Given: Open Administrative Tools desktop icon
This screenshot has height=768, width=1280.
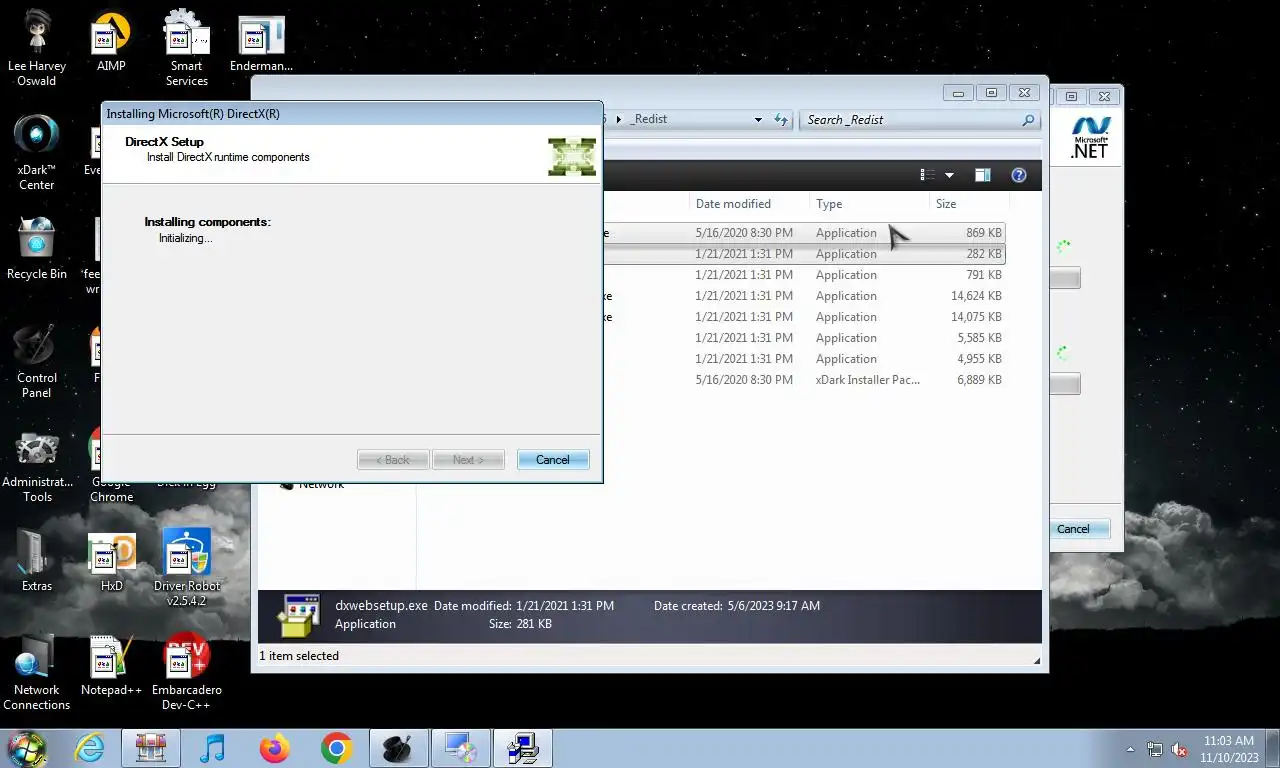Looking at the screenshot, I should (37, 467).
